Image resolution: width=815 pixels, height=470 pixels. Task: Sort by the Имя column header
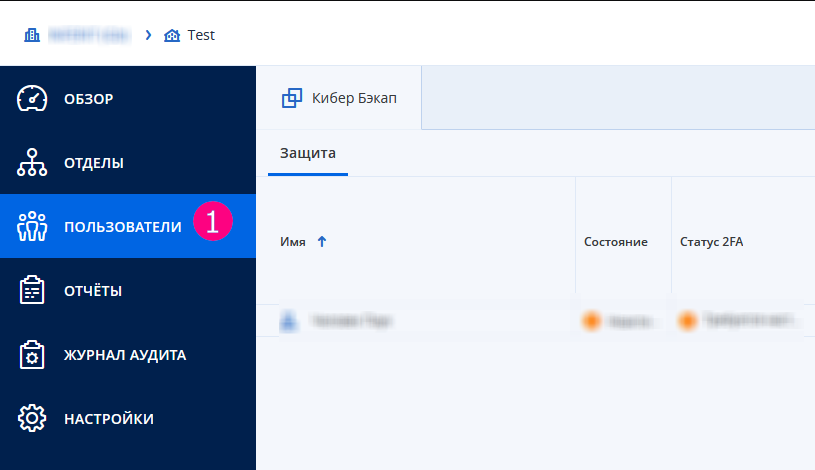coord(293,242)
